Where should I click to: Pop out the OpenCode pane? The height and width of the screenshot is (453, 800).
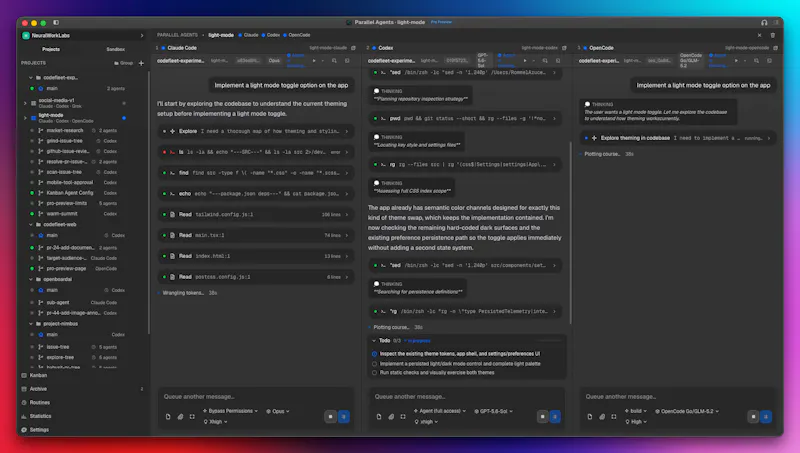coord(775,48)
